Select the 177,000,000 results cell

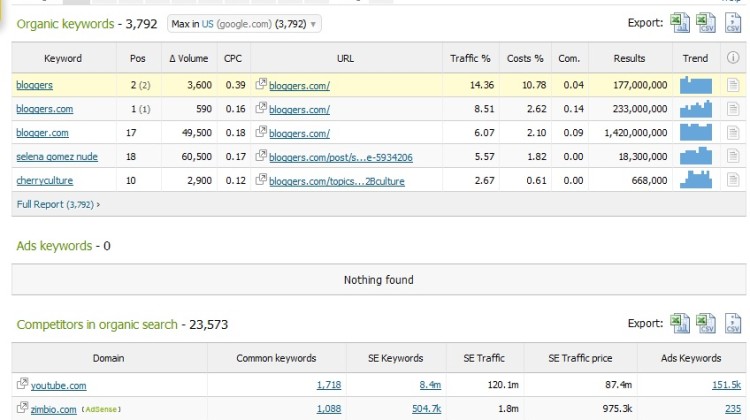[640, 85]
